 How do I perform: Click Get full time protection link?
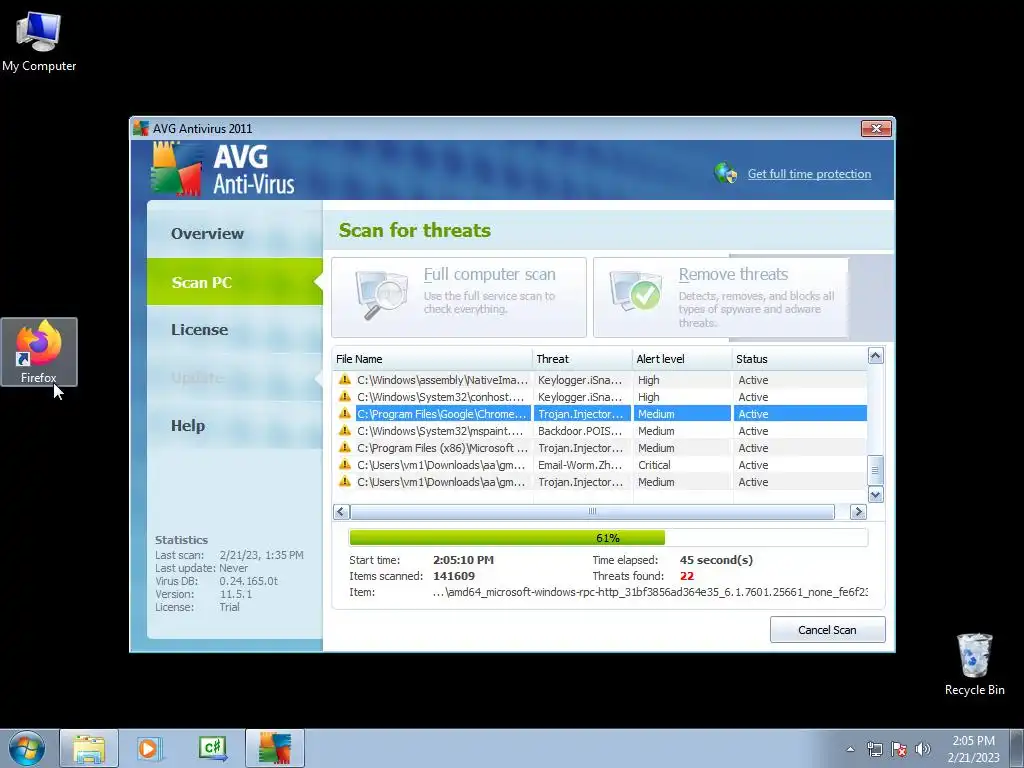tap(809, 174)
